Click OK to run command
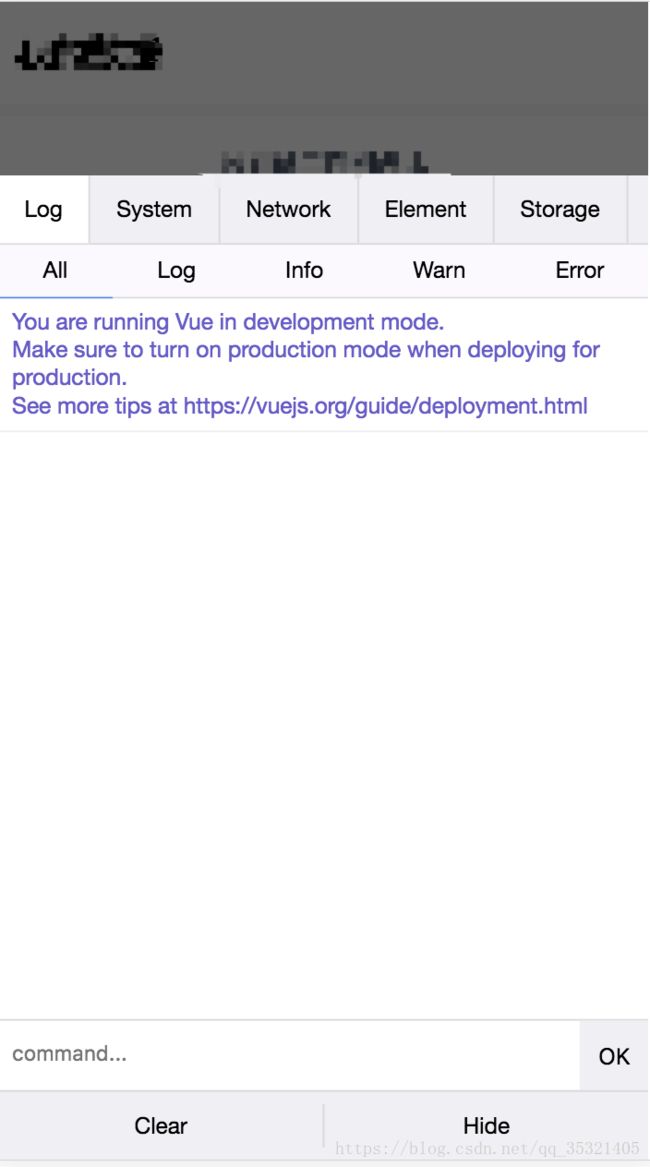Image resolution: width=650 pixels, height=1167 pixels. pyautogui.click(x=614, y=1055)
